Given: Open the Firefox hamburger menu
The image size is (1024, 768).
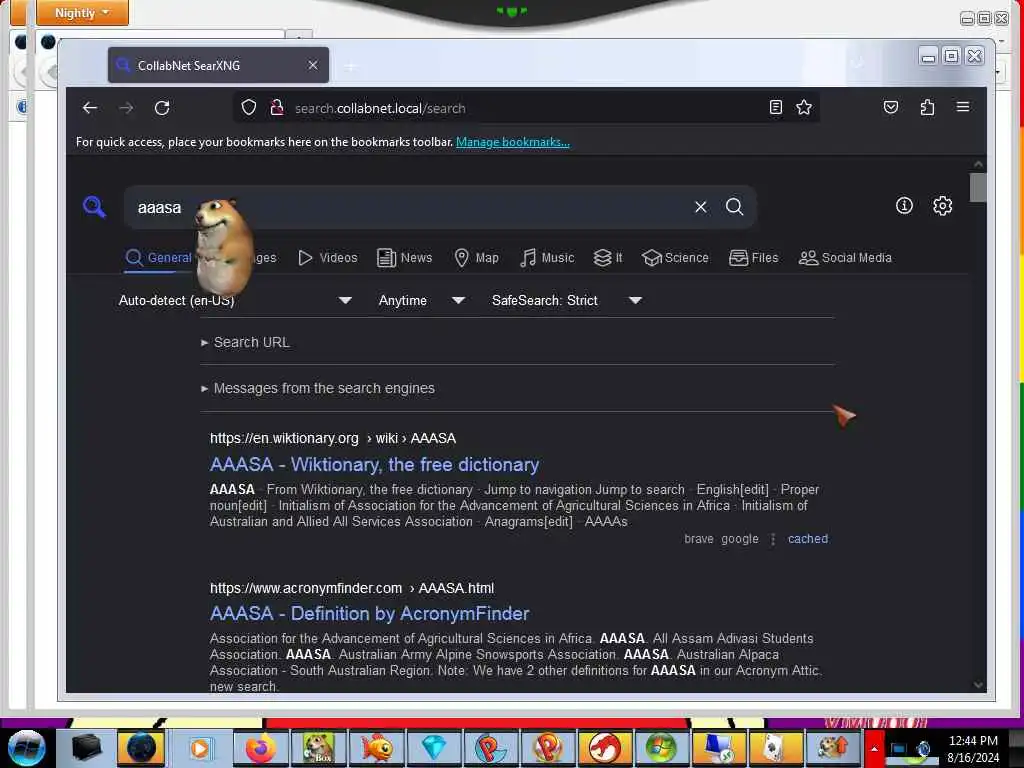Looking at the screenshot, I should tap(963, 106).
